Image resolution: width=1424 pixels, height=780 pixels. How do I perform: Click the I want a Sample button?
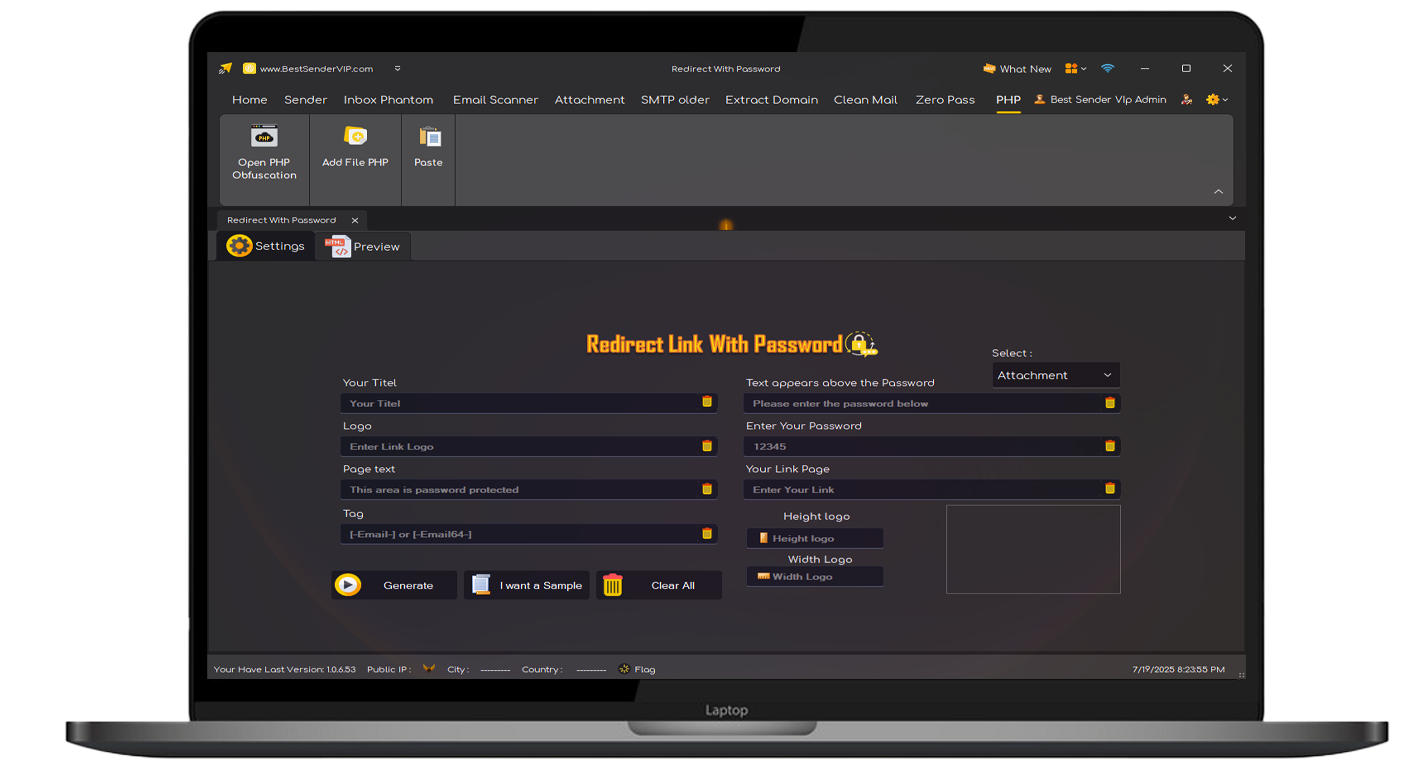tap(526, 585)
